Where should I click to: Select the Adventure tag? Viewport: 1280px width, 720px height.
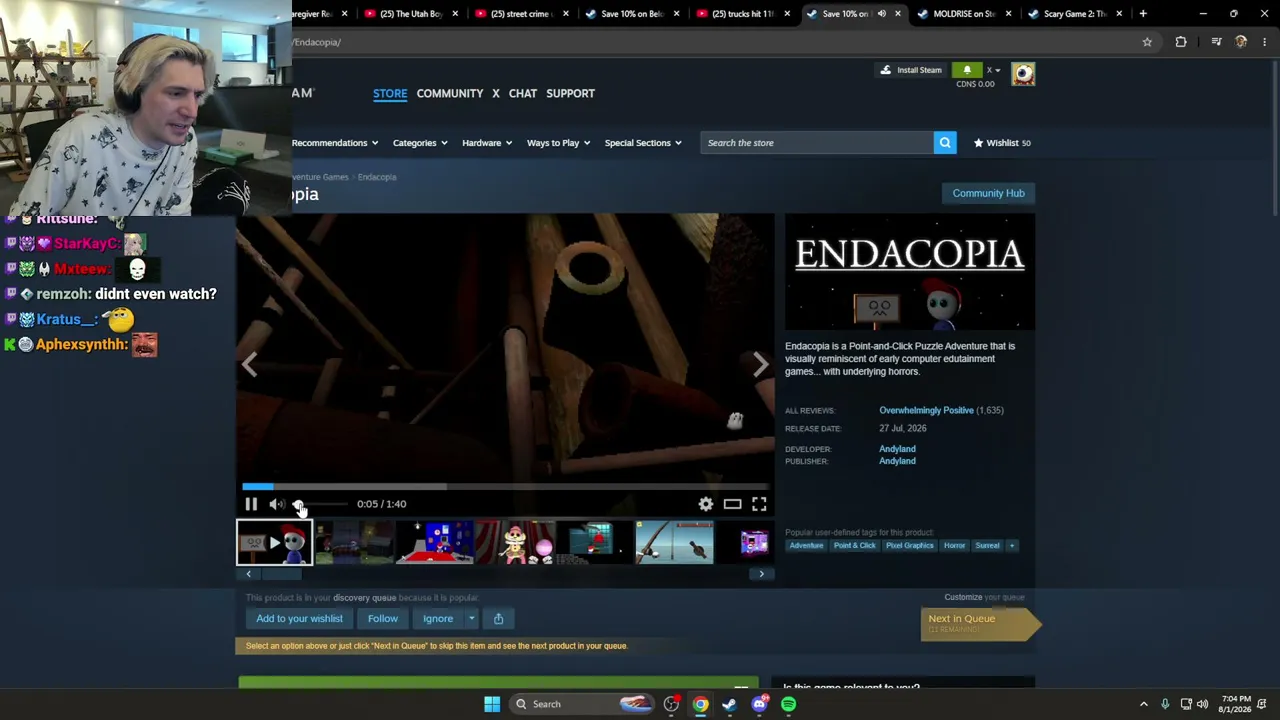(x=806, y=546)
